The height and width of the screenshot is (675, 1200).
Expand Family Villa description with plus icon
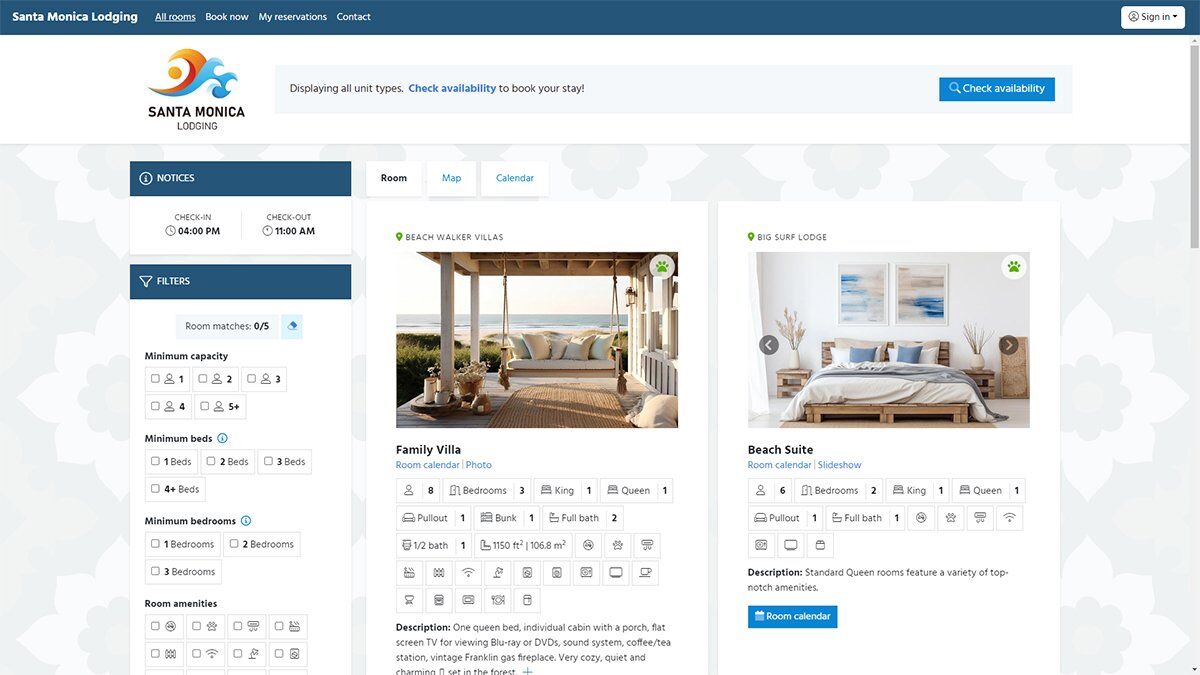click(528, 671)
